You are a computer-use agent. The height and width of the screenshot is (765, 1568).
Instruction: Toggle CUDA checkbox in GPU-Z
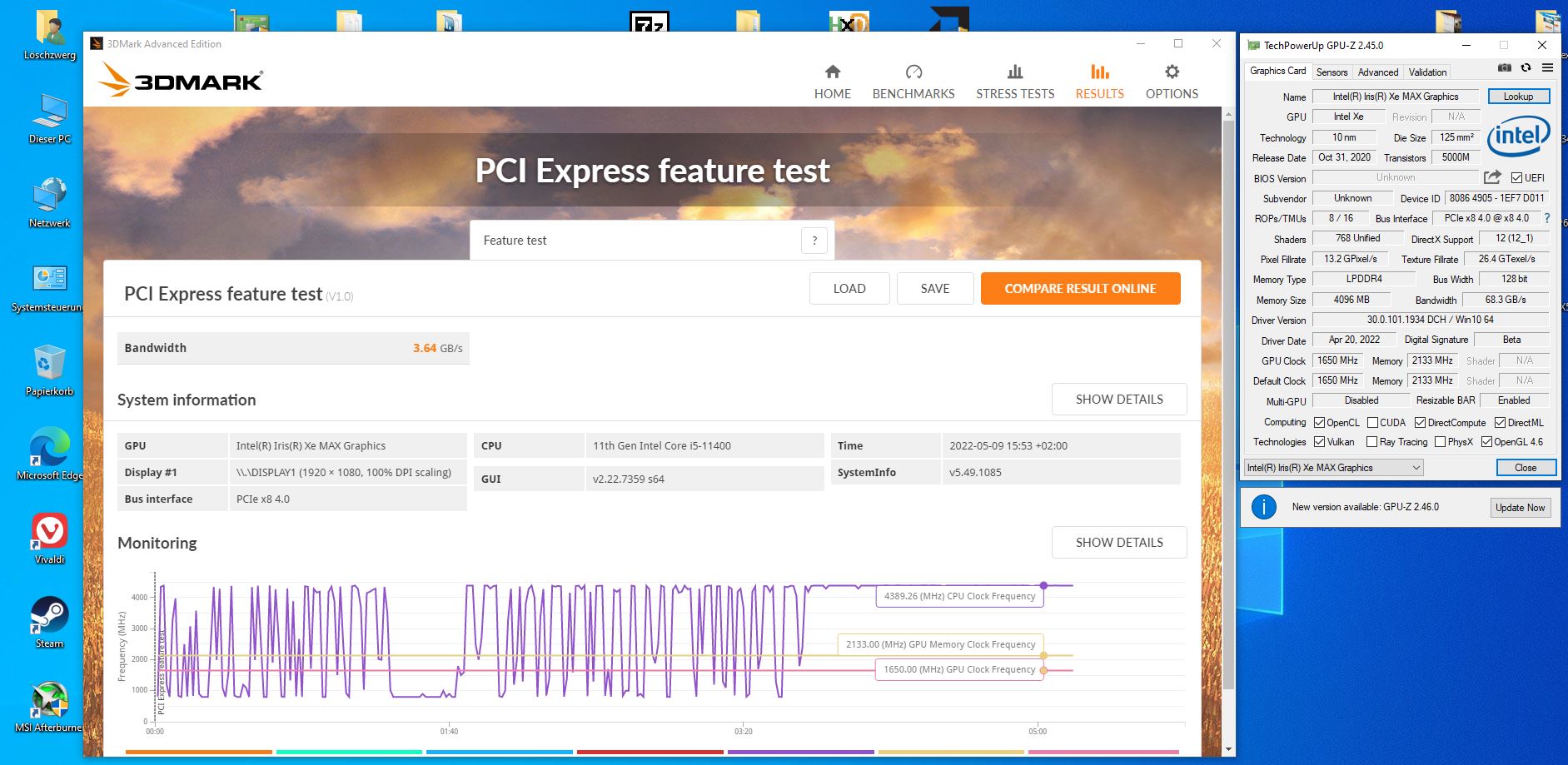1372,423
